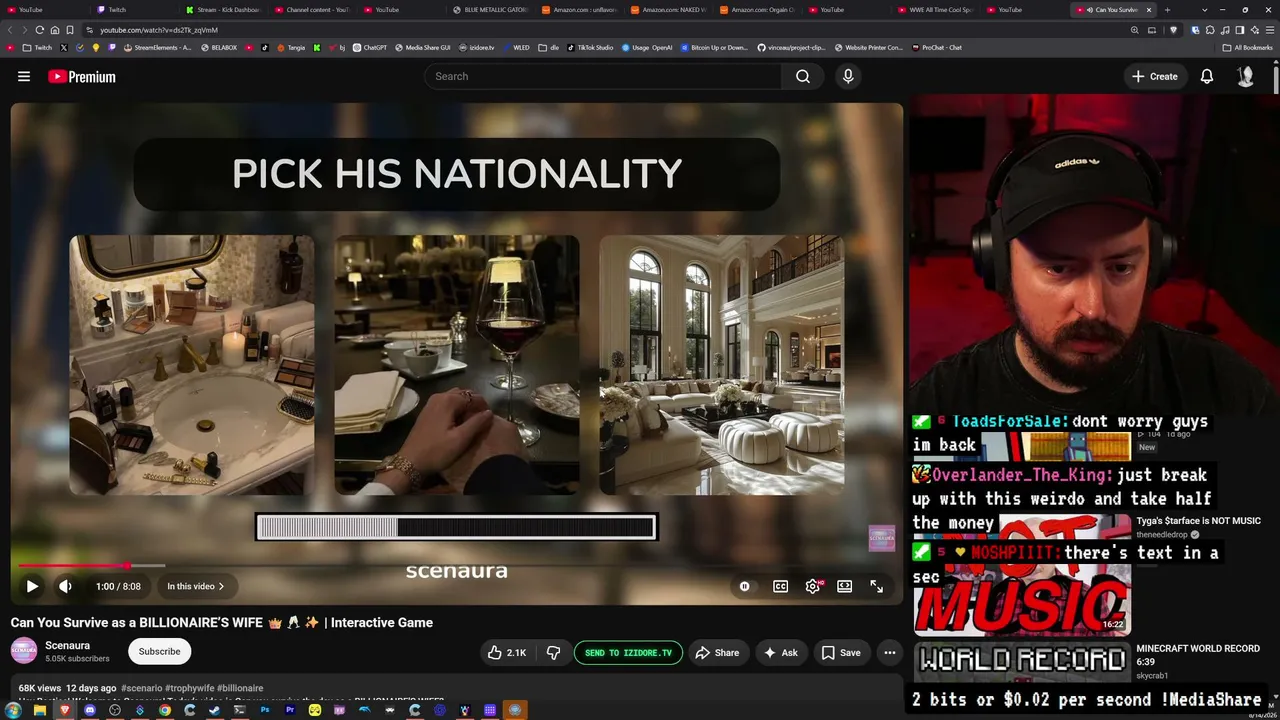Image resolution: width=1280 pixels, height=720 pixels.
Task: Close the 'Can You Survive' tab
Action: [1149, 10]
